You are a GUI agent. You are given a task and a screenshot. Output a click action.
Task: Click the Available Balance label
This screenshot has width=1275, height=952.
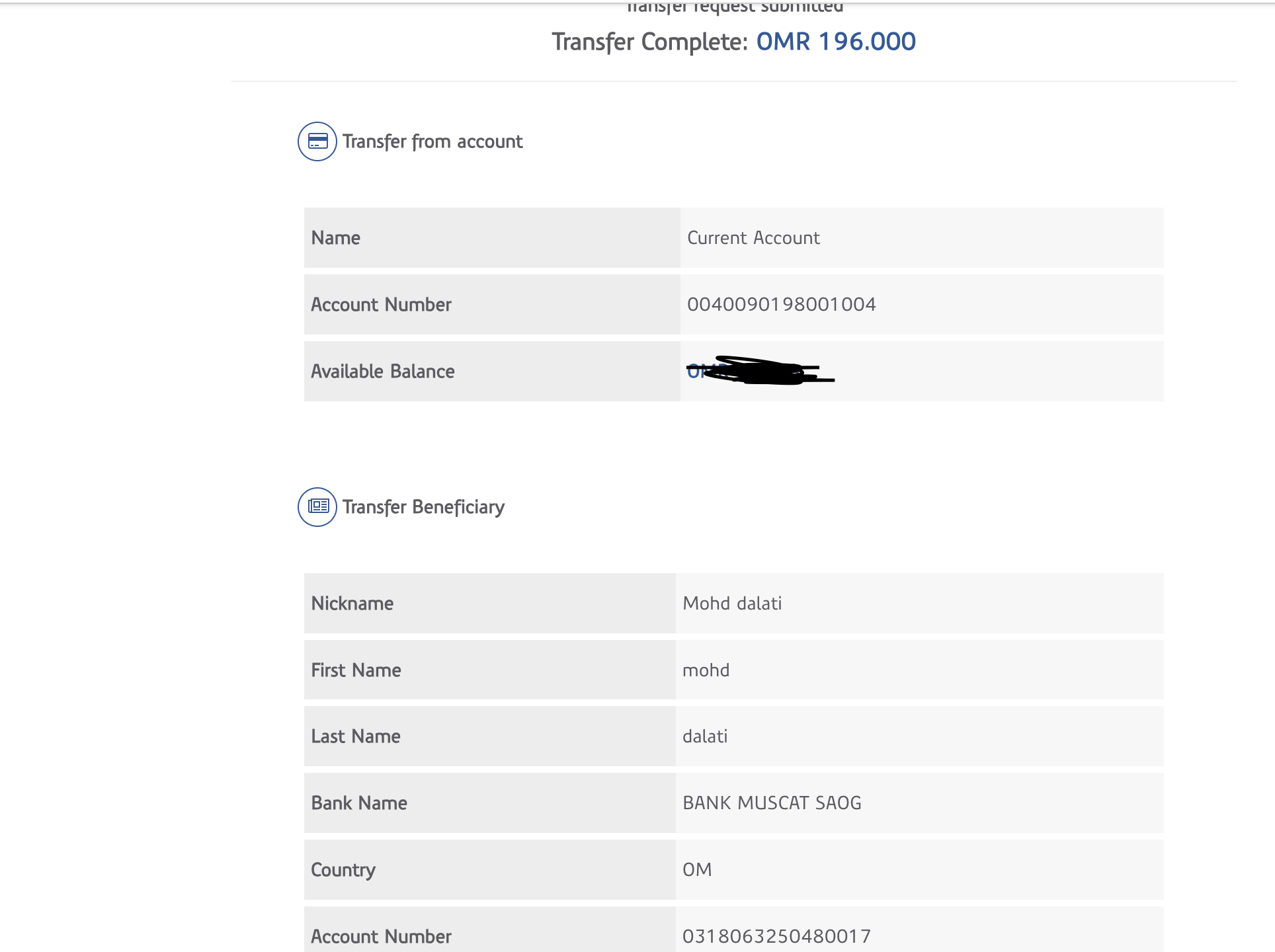click(x=383, y=372)
